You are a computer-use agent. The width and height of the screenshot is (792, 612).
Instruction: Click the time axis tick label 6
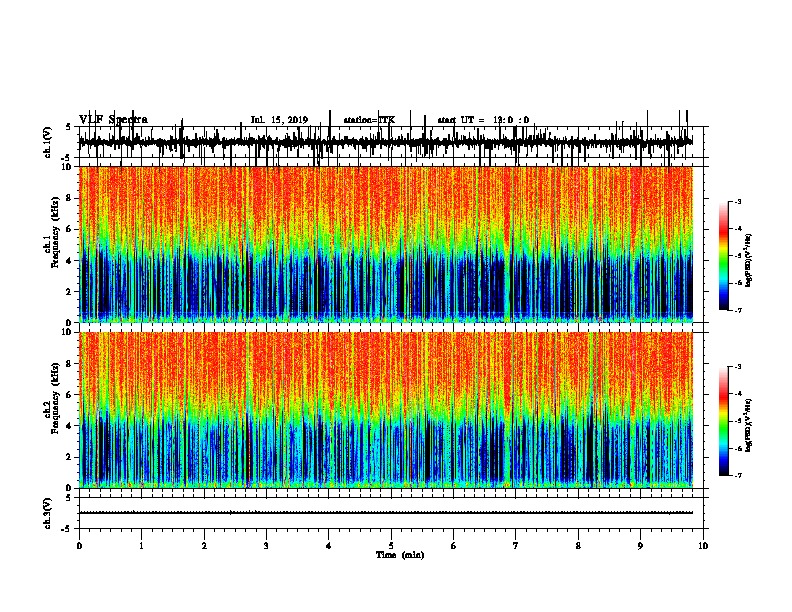click(x=454, y=546)
